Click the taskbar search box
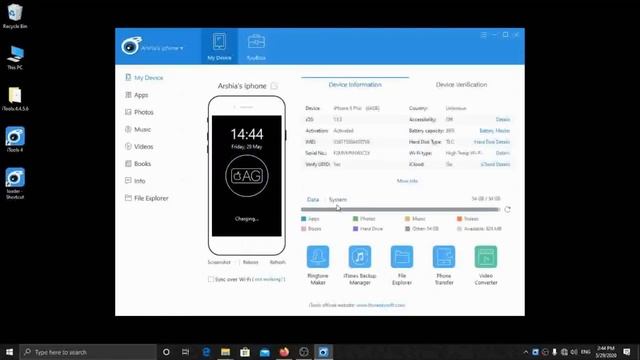 [88, 352]
